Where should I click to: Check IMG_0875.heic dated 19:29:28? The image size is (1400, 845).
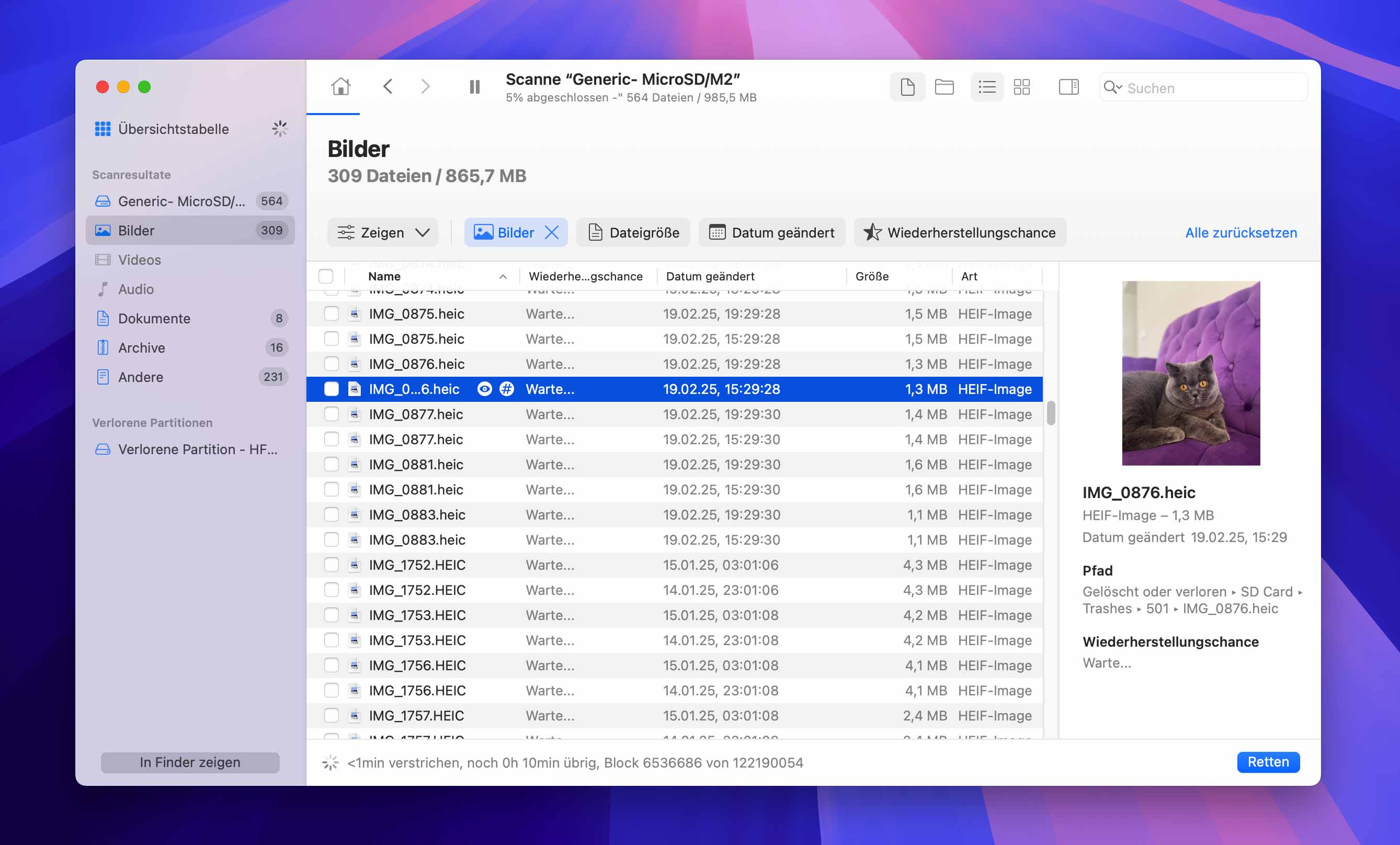[x=331, y=313]
